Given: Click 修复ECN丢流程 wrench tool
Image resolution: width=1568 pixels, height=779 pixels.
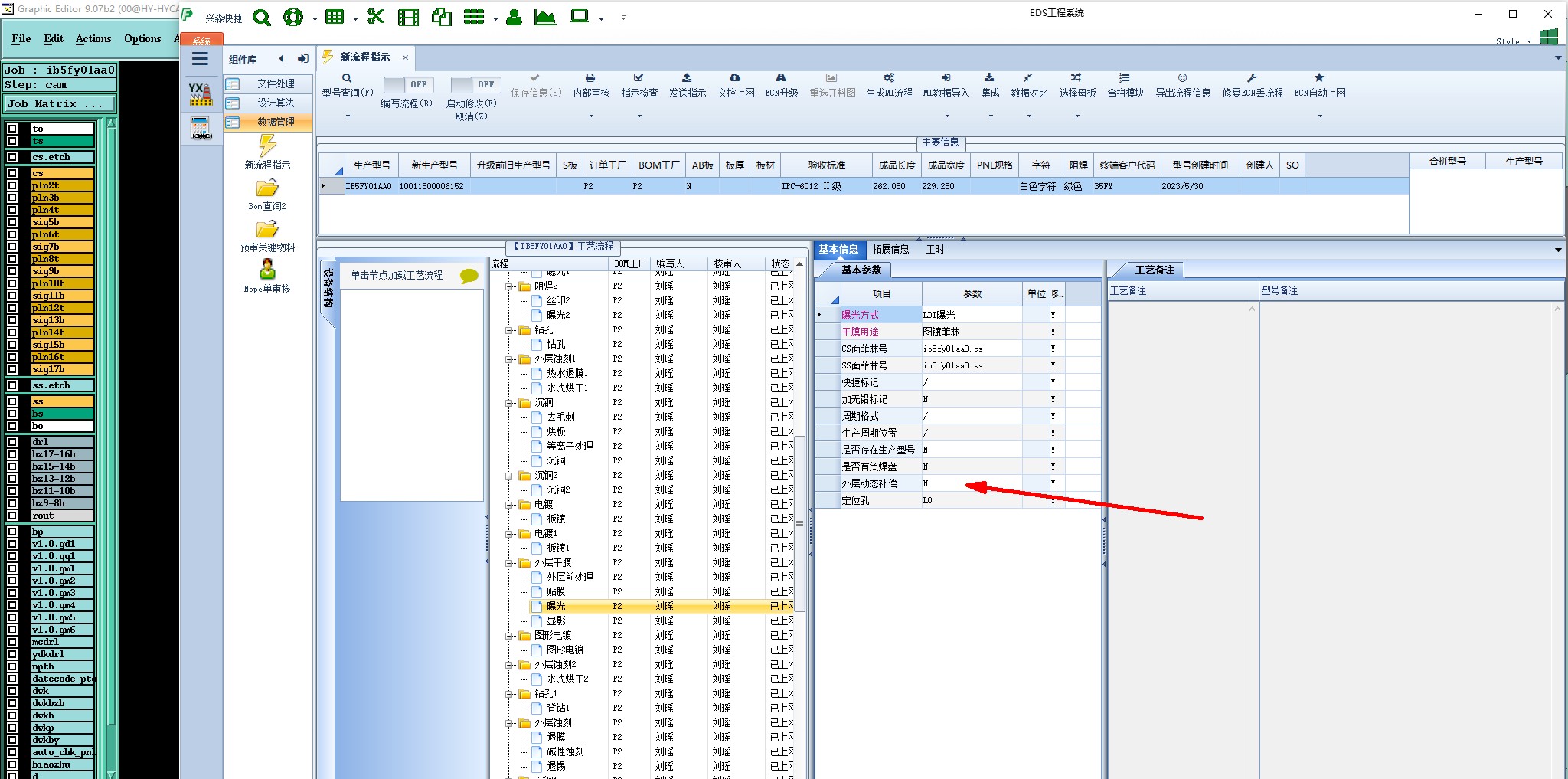Looking at the screenshot, I should [x=1253, y=85].
